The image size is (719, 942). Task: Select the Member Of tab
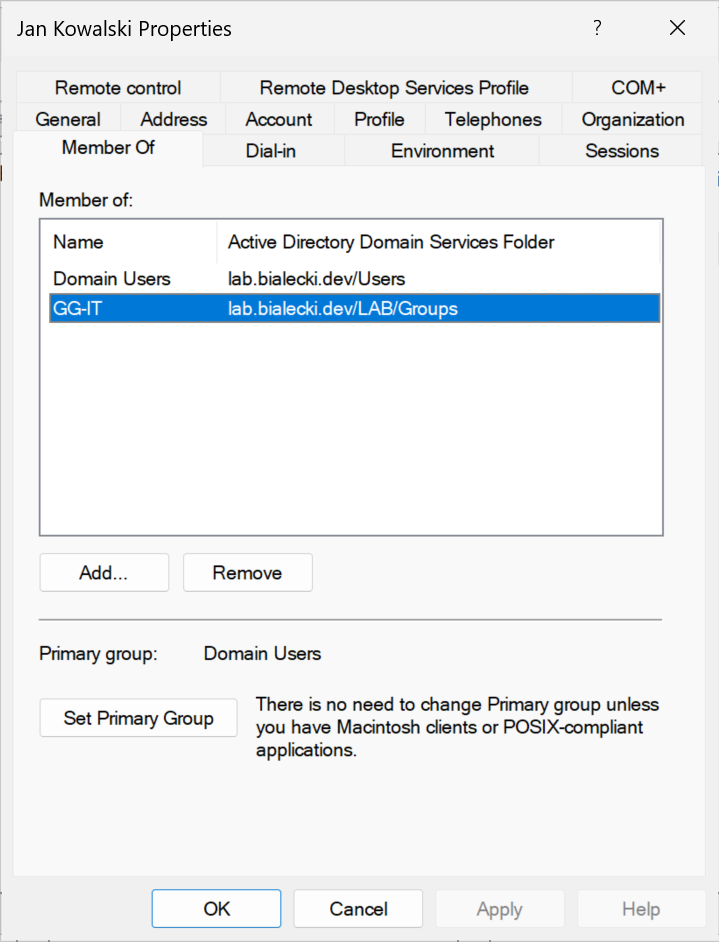click(108, 148)
